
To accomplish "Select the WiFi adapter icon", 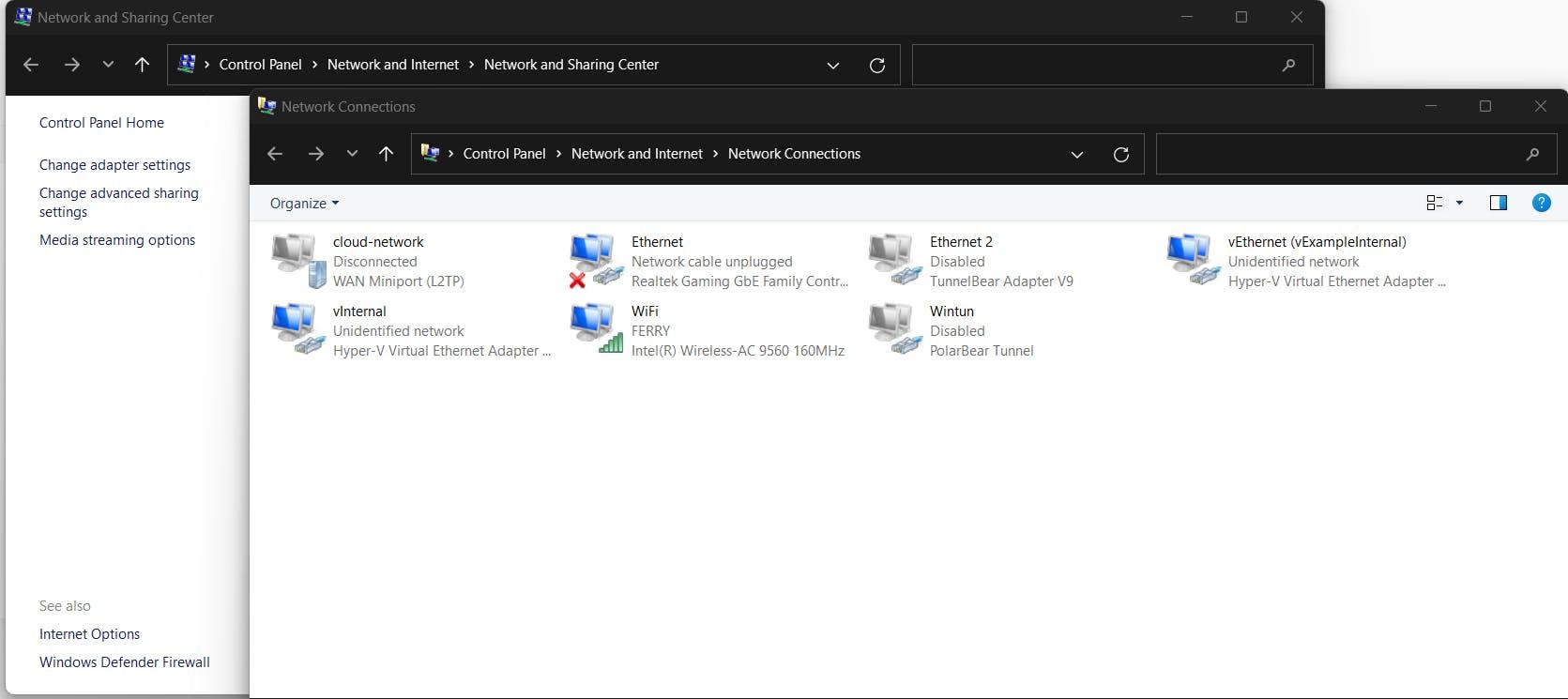I will pos(597,330).
